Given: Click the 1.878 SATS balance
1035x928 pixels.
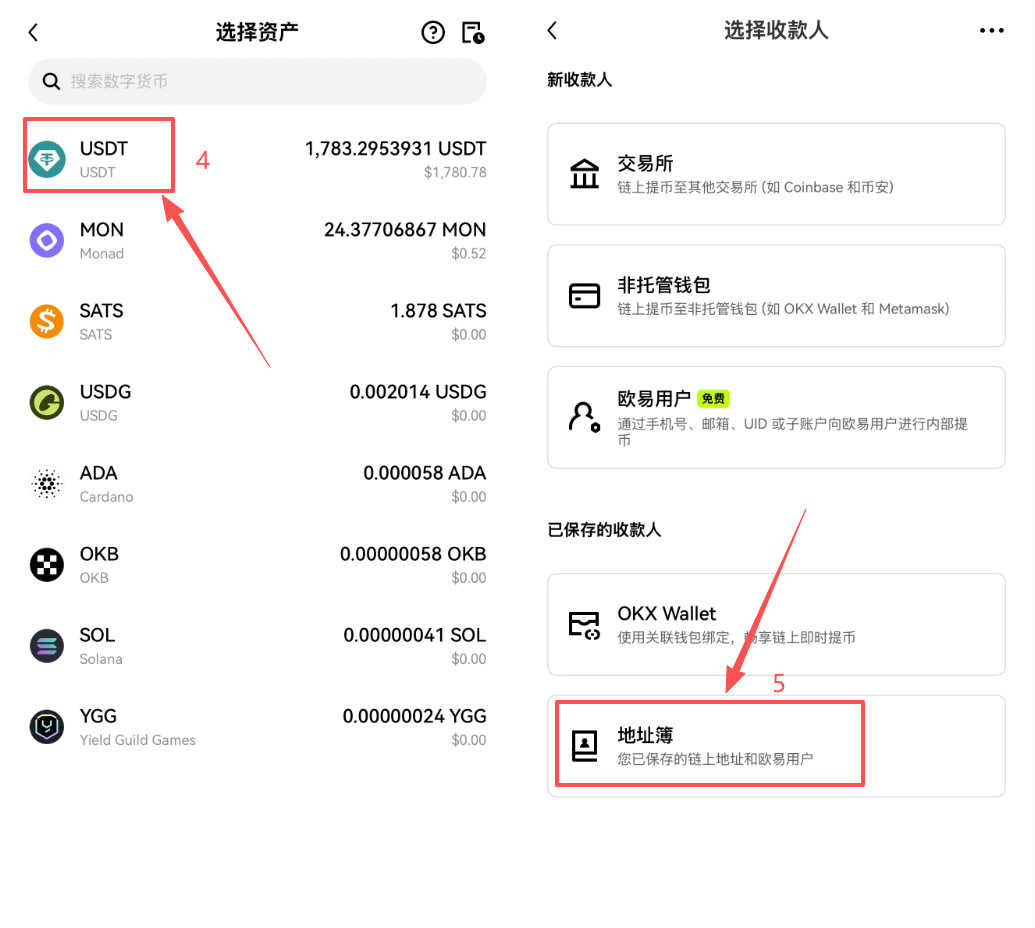Looking at the screenshot, I should tap(438, 311).
